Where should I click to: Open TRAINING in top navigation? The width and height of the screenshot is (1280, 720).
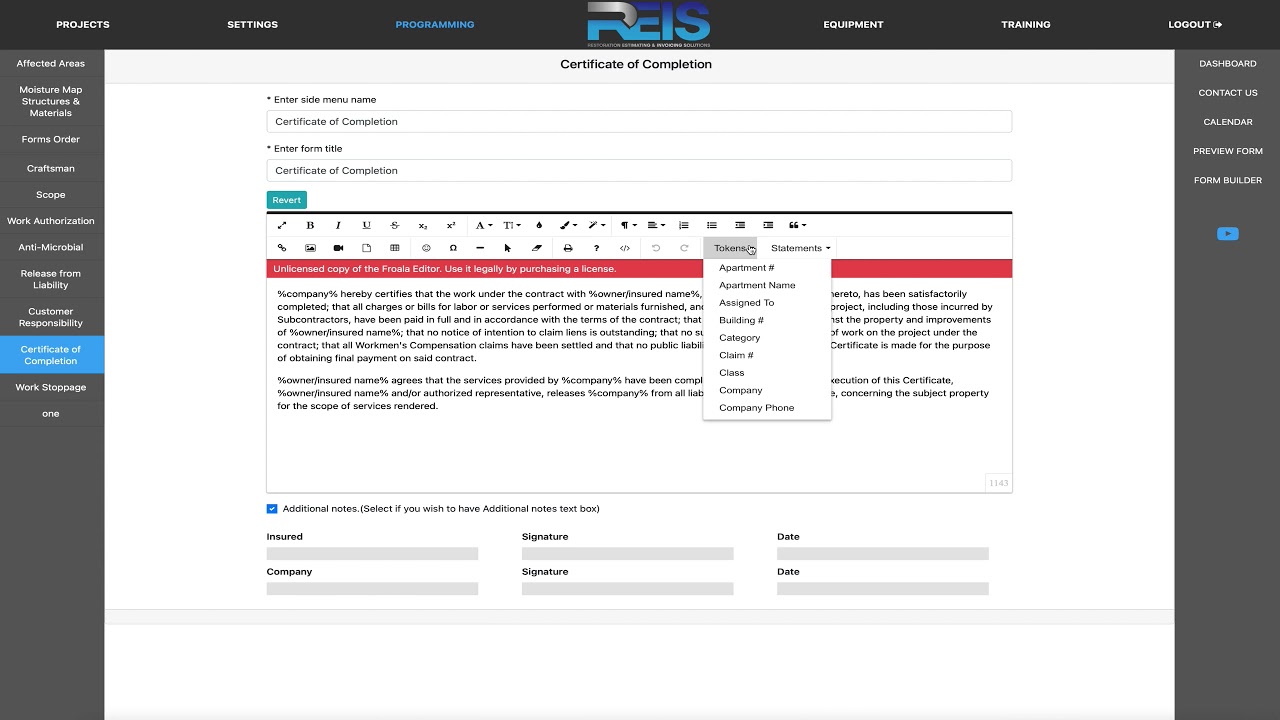pos(1026,24)
